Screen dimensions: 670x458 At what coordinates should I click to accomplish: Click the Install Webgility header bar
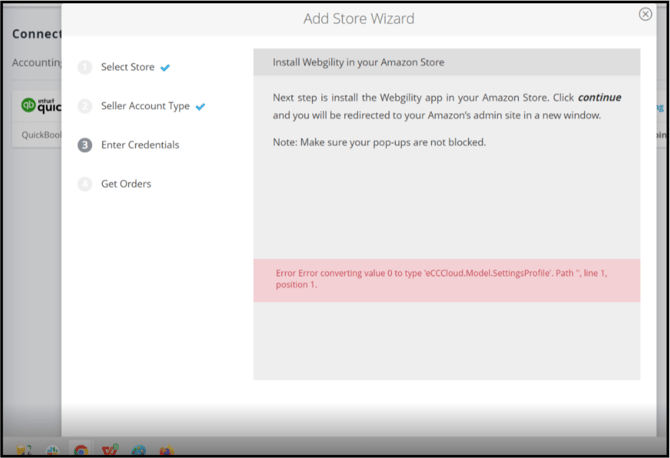pos(446,62)
